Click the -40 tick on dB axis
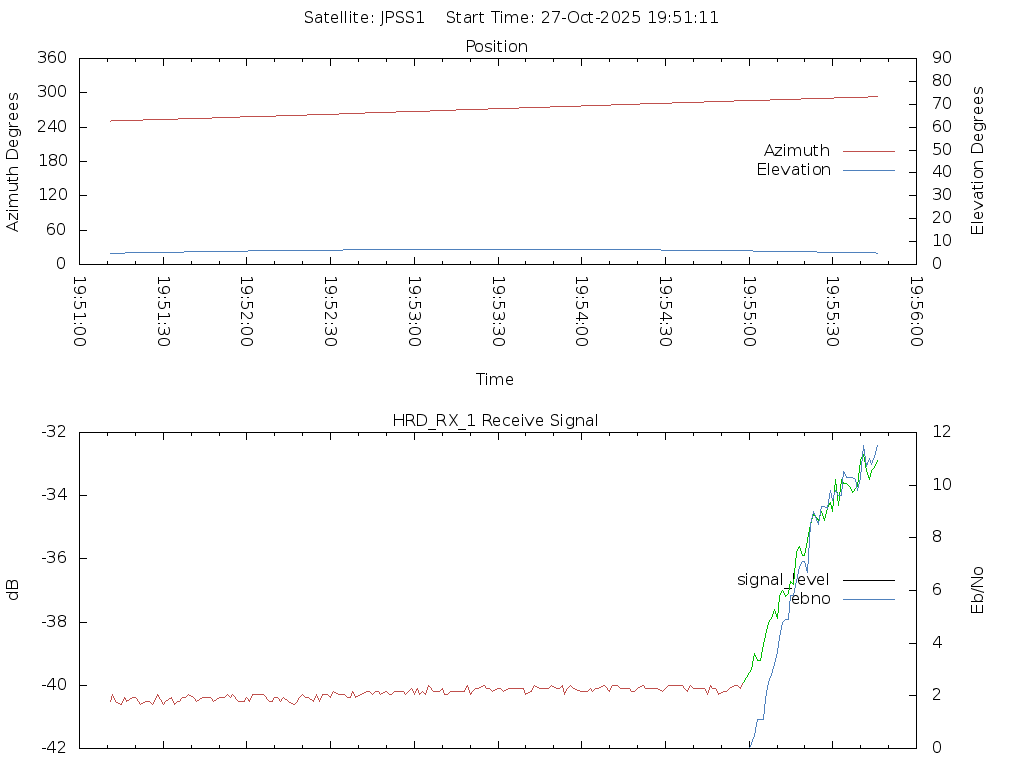The image size is (1024, 768). pos(54,685)
